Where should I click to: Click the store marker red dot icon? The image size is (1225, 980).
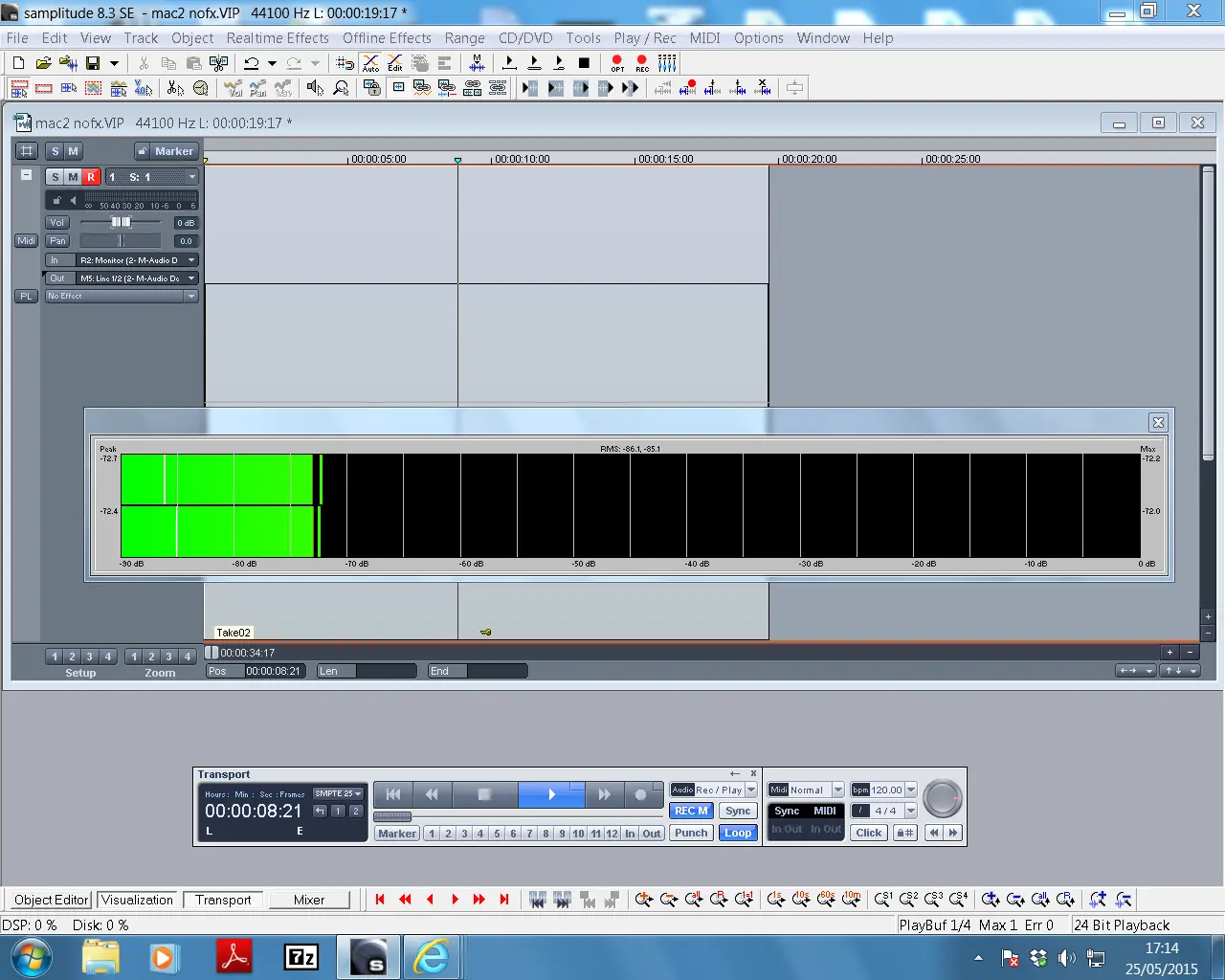click(x=688, y=88)
